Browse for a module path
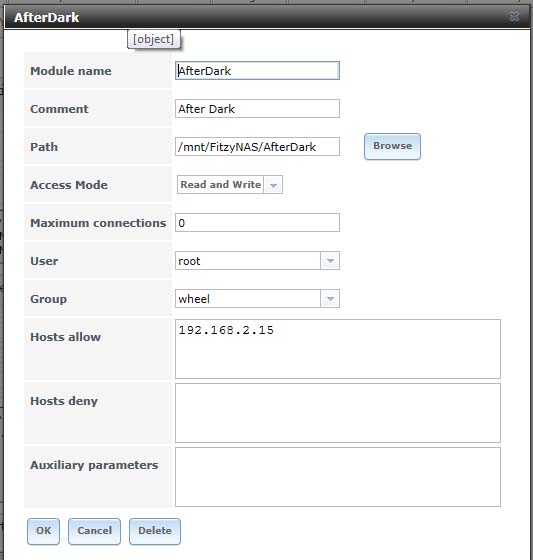 point(392,146)
